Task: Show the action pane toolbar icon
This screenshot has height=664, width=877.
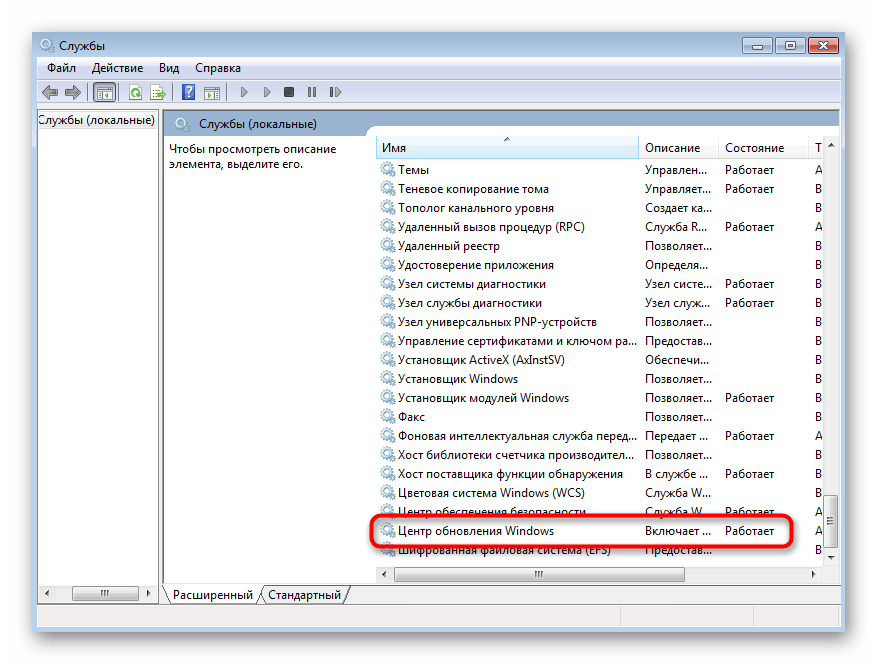Action: tap(211, 92)
